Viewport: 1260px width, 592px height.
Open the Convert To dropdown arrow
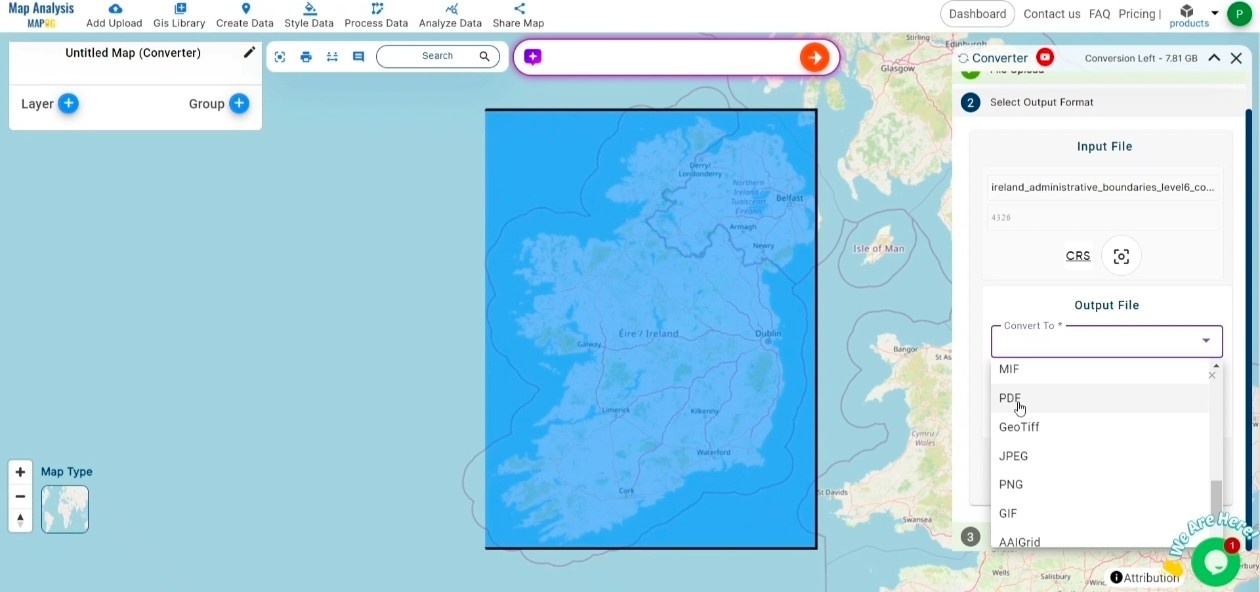(1205, 341)
